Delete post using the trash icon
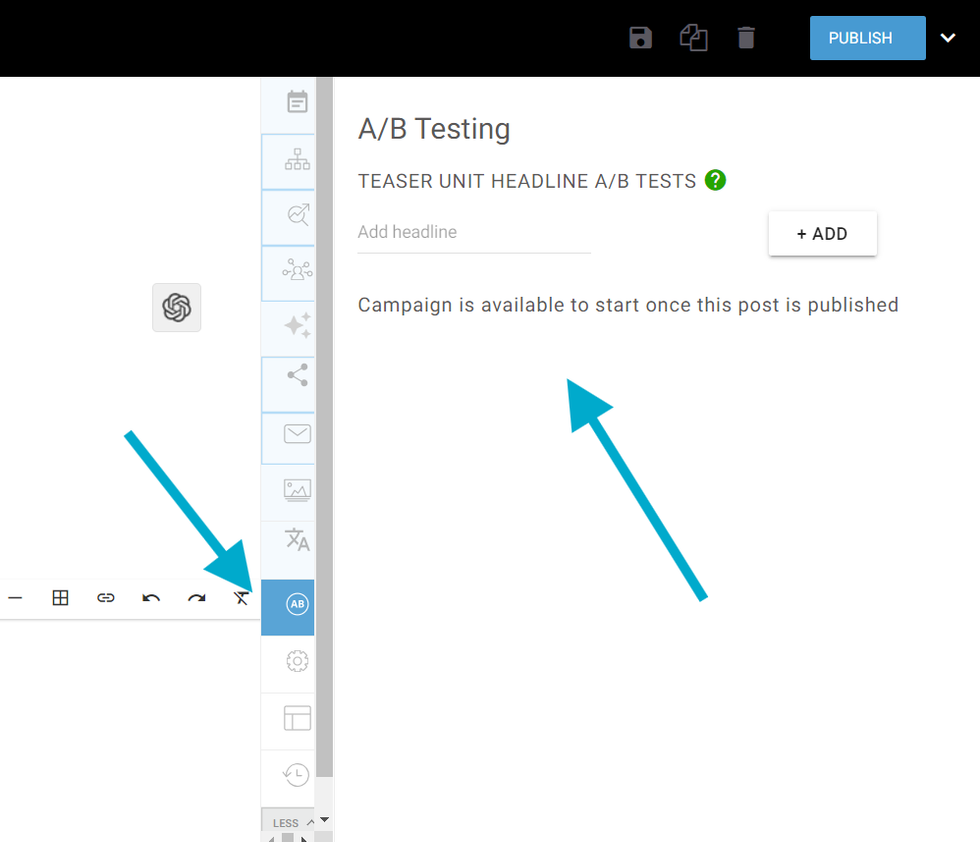 tap(746, 38)
